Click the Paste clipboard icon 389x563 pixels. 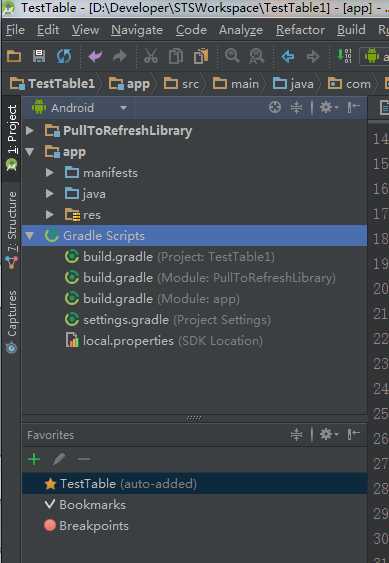201,56
